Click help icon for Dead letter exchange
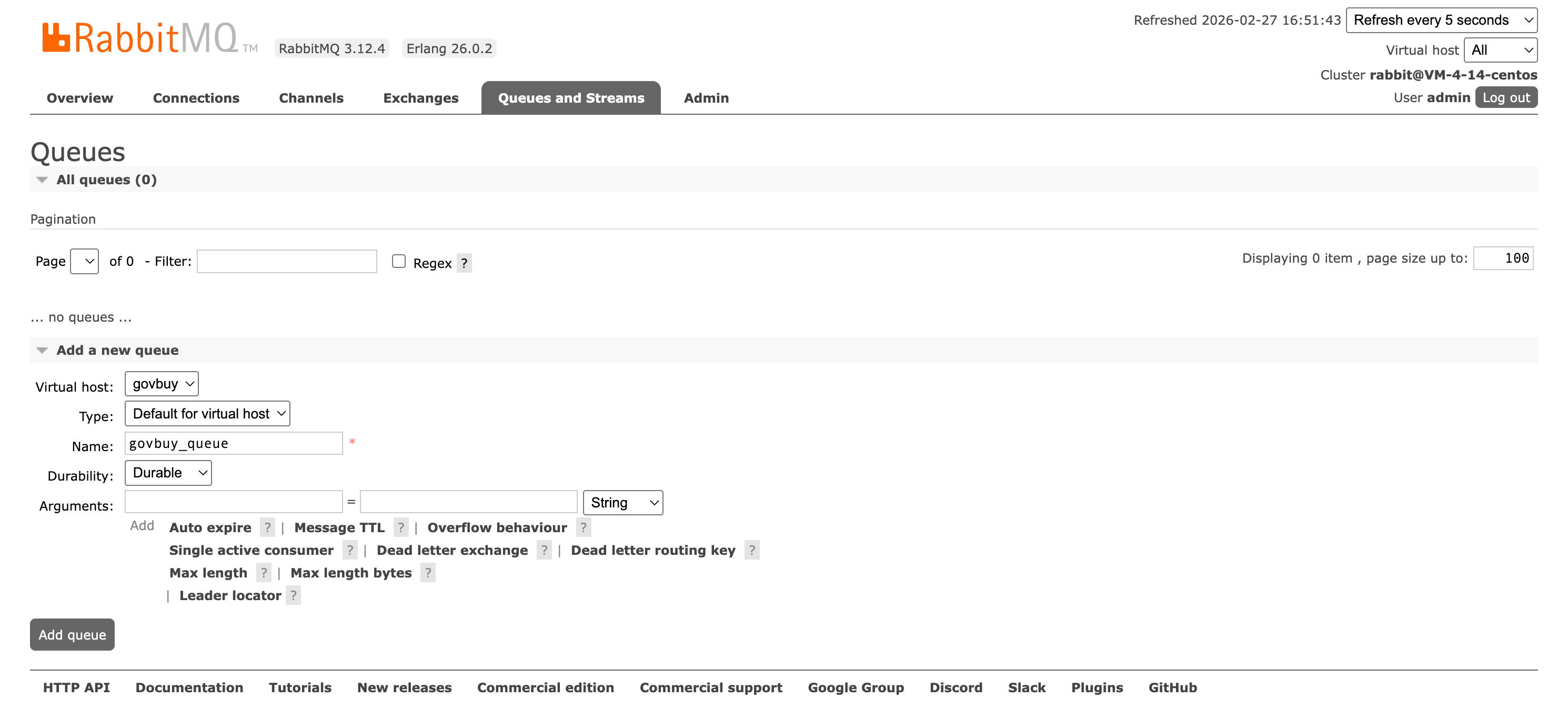 click(x=544, y=550)
